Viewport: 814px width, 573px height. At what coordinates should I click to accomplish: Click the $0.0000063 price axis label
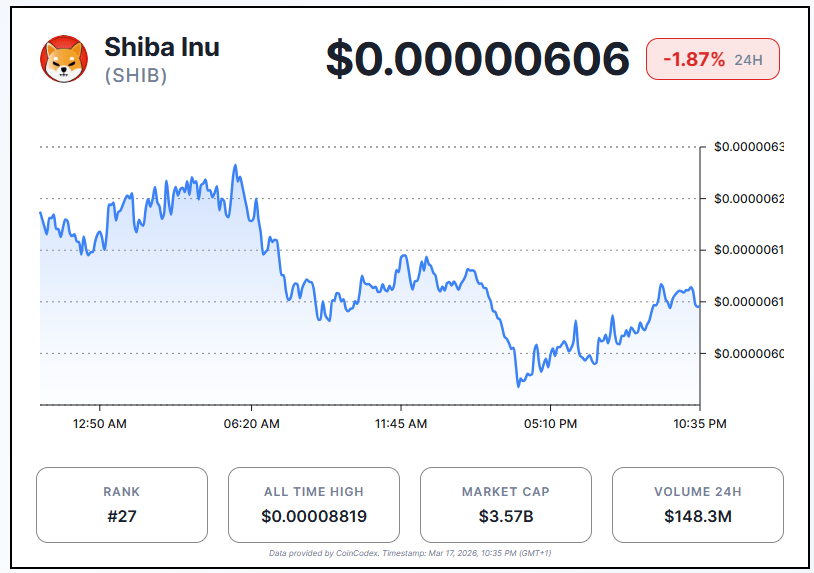[x=749, y=147]
